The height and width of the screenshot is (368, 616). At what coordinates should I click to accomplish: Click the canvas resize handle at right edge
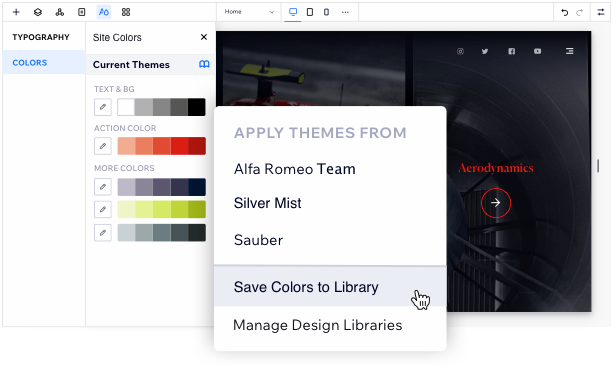tap(598, 166)
